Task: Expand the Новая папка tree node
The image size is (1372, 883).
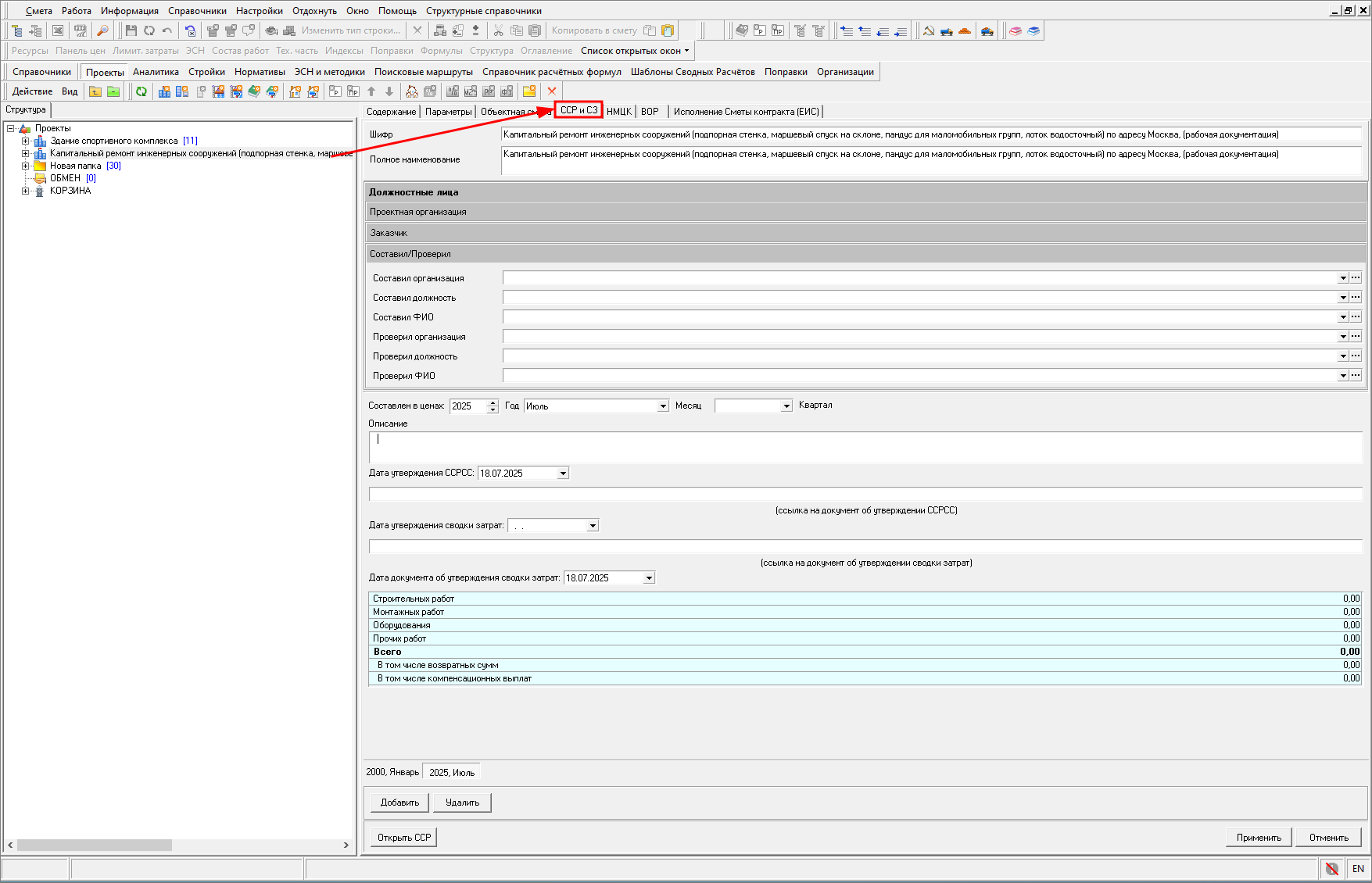Action: pos(25,166)
